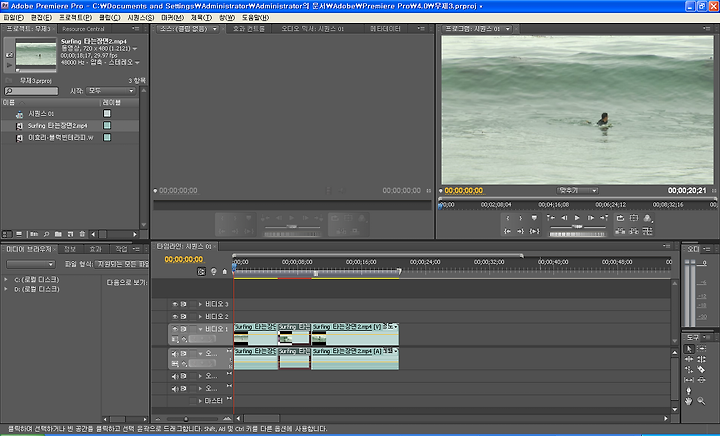Image resolution: width=720 pixels, height=436 pixels.
Task: Switch to the 메타데이터 tab
Action: tap(385, 28)
